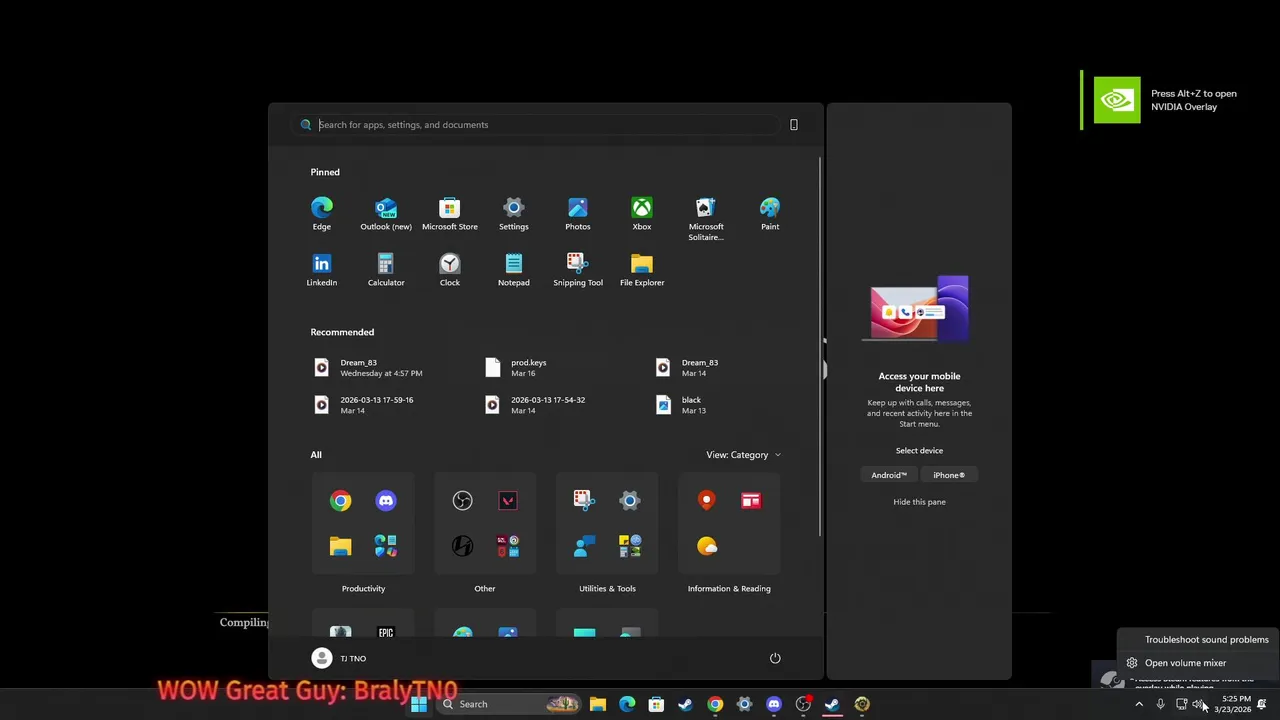This screenshot has height=720, width=1280.
Task: Choose Android as mobile device
Action: pyautogui.click(x=889, y=475)
